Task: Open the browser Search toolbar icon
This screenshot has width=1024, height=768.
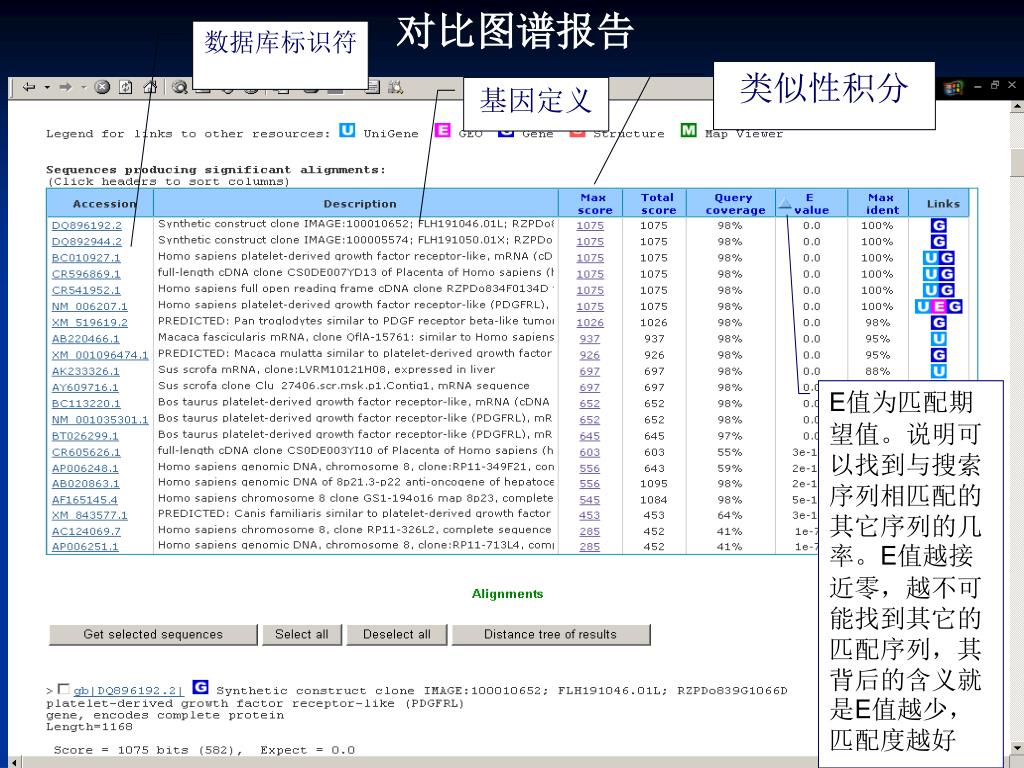Action: [180, 87]
